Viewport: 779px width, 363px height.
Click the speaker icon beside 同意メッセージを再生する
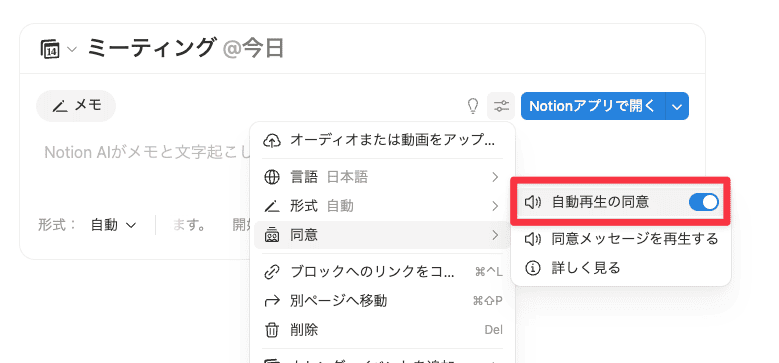tap(533, 239)
